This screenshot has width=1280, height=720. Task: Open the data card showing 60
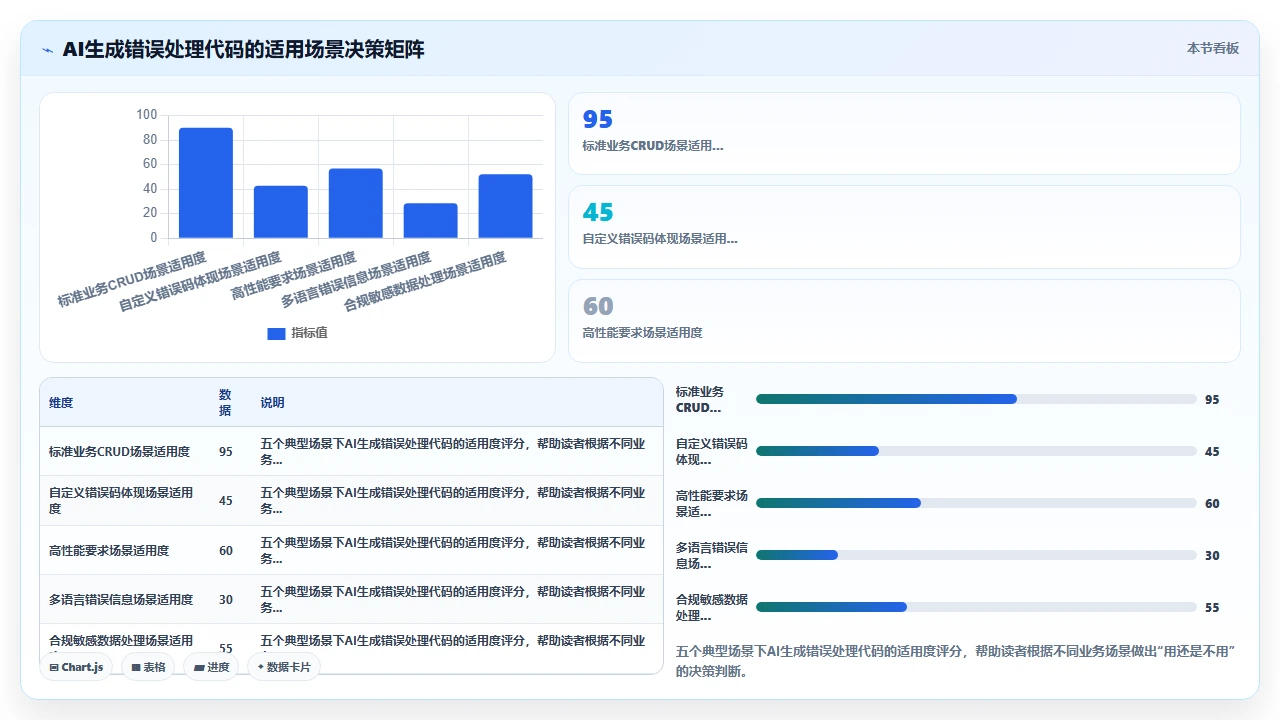904,321
